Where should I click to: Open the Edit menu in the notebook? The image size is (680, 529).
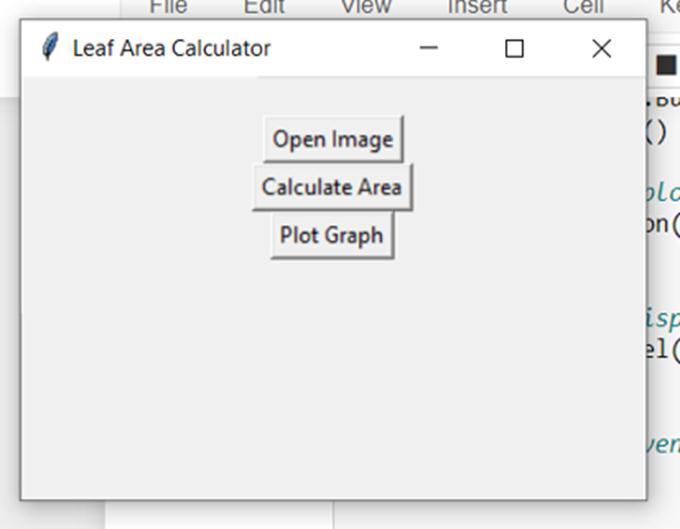coord(264,7)
